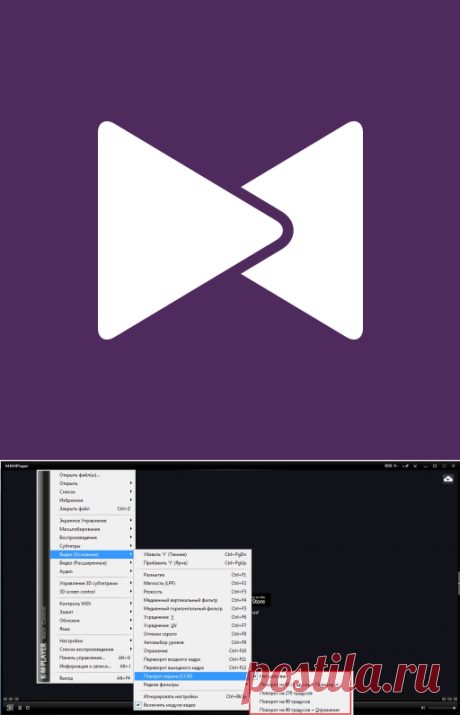Open the Открыть файл(ы)... menu entry

(x=93, y=475)
